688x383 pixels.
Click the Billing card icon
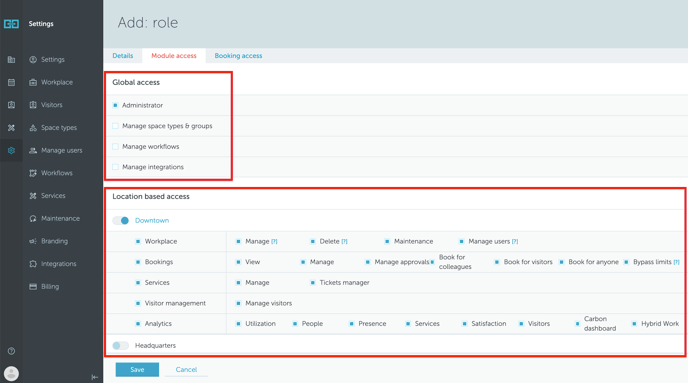pyautogui.click(x=33, y=286)
